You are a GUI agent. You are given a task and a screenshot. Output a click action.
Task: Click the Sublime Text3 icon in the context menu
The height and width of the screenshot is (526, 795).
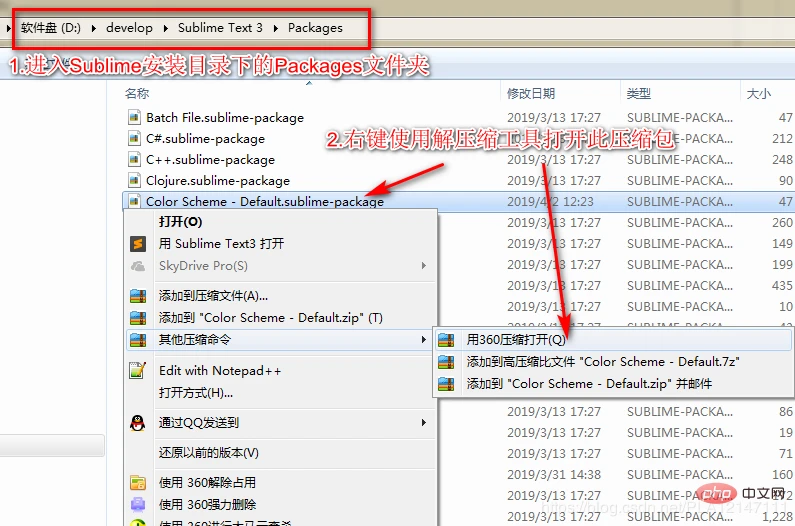(138, 244)
